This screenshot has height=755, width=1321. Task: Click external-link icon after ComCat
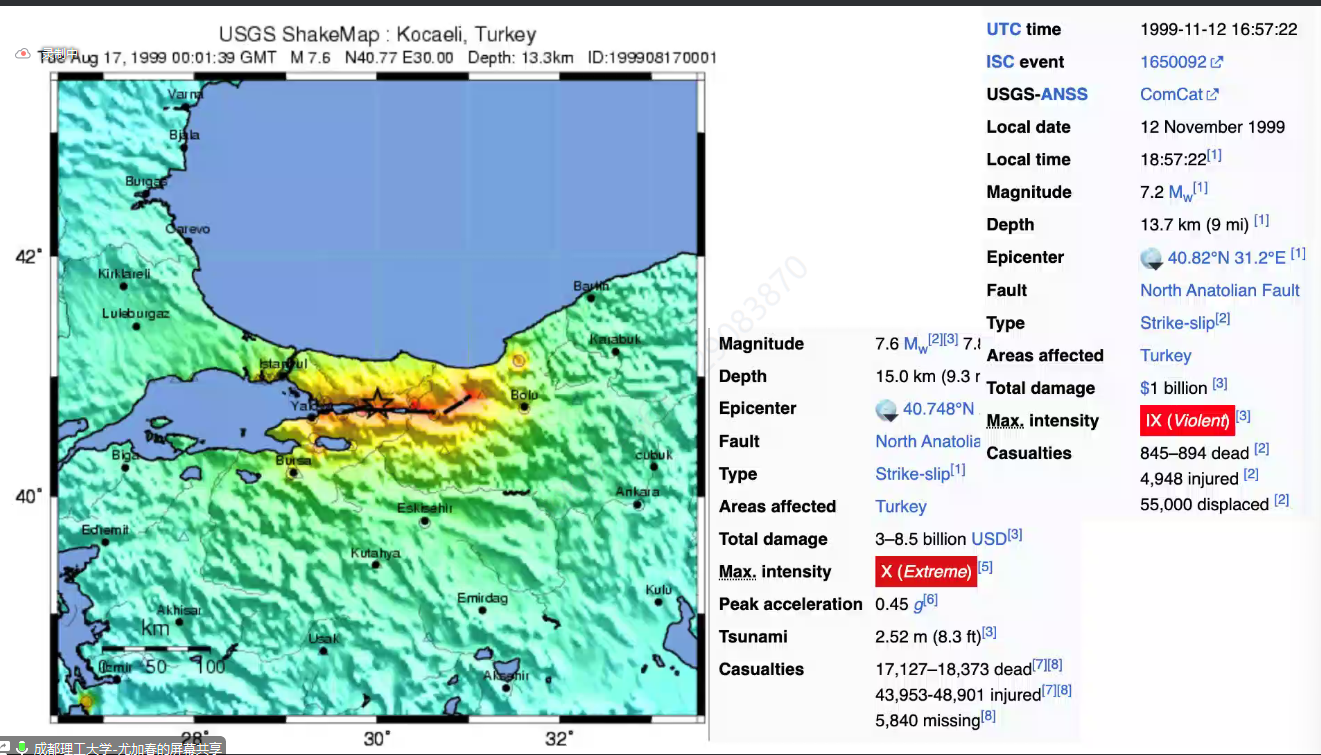pos(1212,95)
